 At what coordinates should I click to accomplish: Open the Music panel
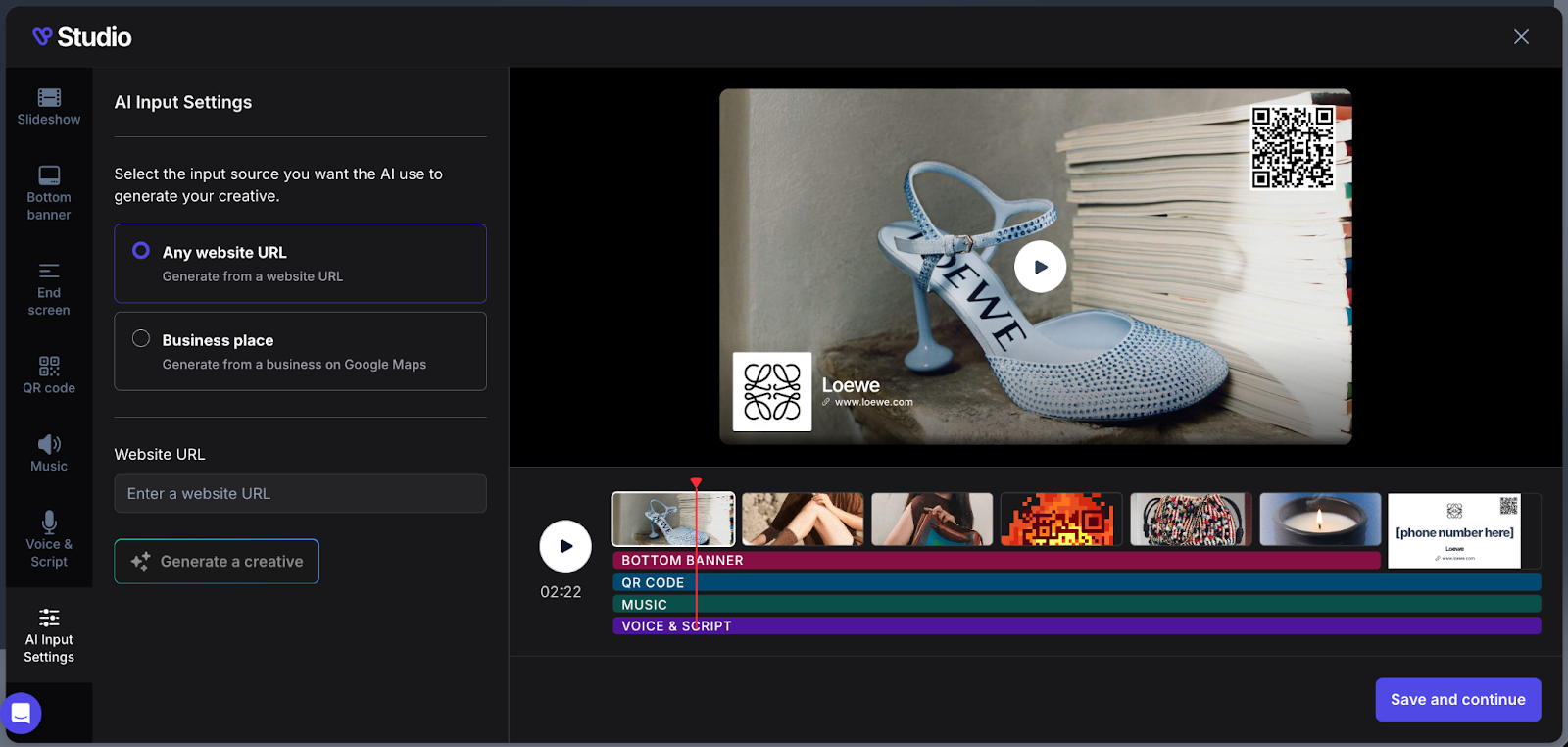pos(49,453)
